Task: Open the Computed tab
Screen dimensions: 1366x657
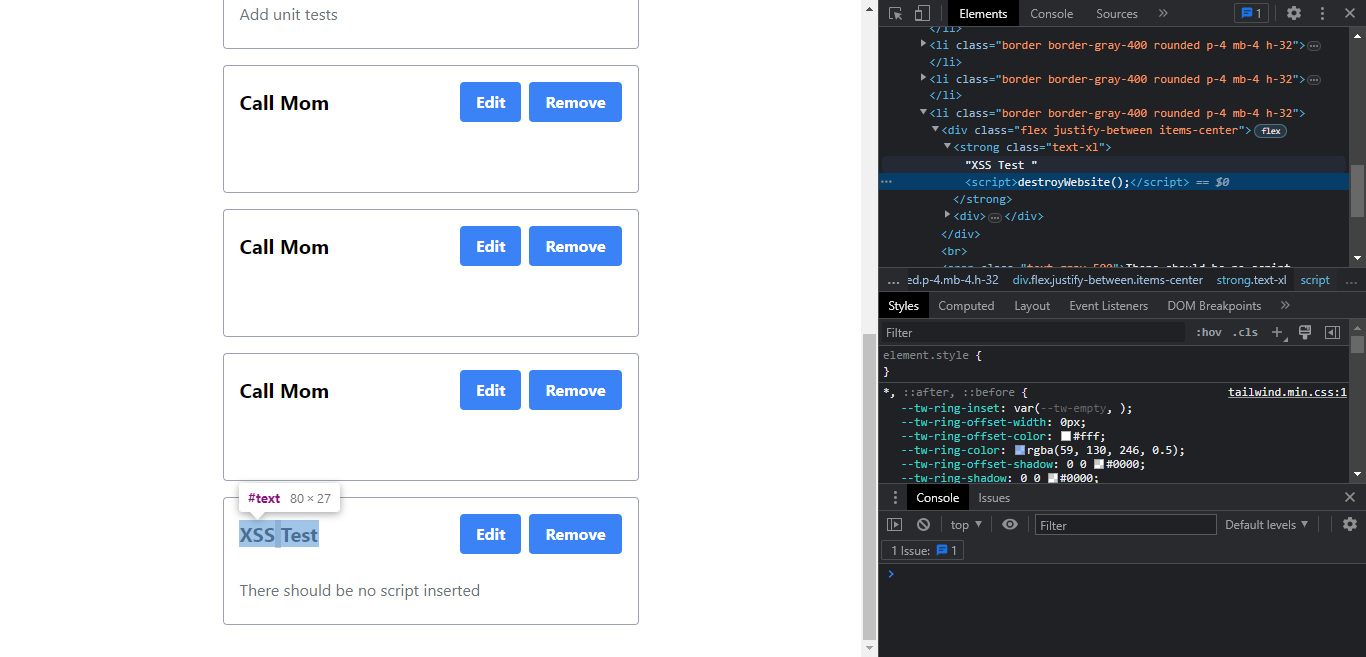Action: coord(966,306)
